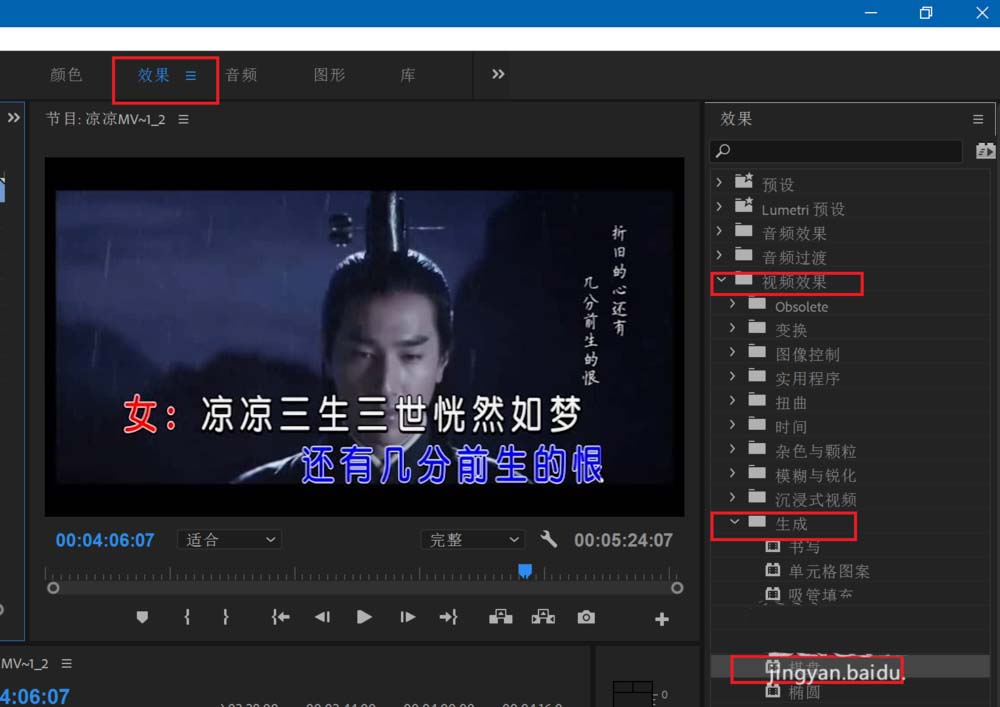Click the 00:04:06:07 playhead timecode
This screenshot has width=1000, height=707.
point(105,541)
